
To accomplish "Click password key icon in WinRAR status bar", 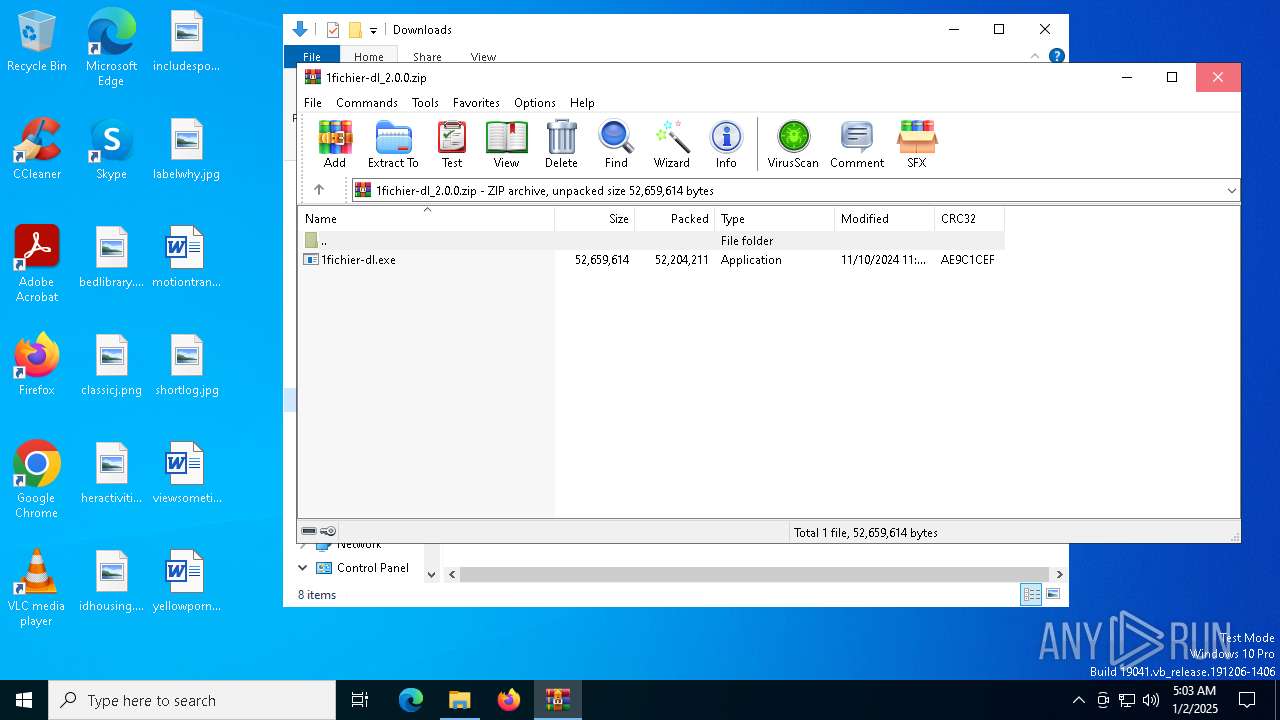I will (x=328, y=532).
